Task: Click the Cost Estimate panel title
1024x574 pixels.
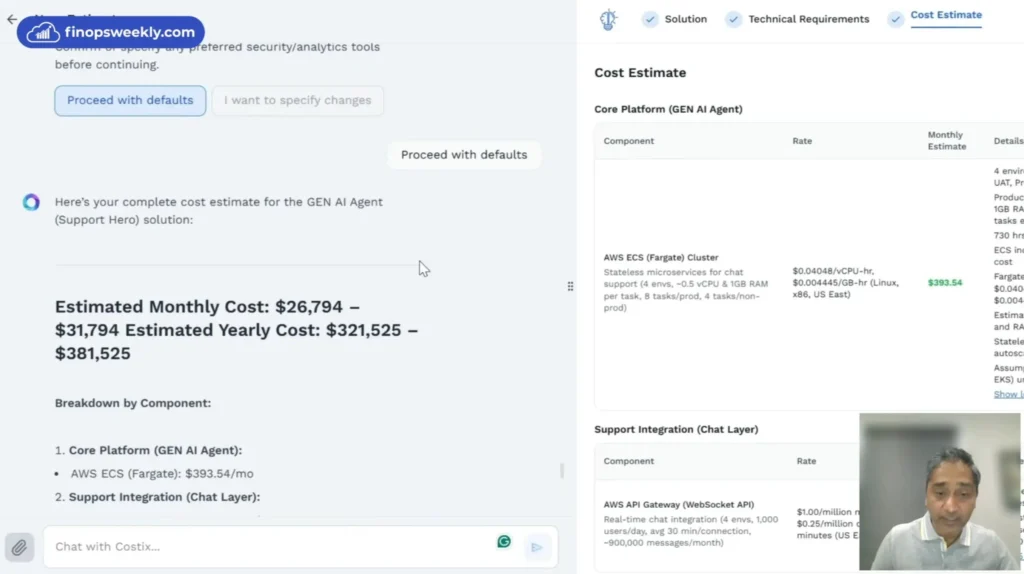Action: click(x=640, y=72)
